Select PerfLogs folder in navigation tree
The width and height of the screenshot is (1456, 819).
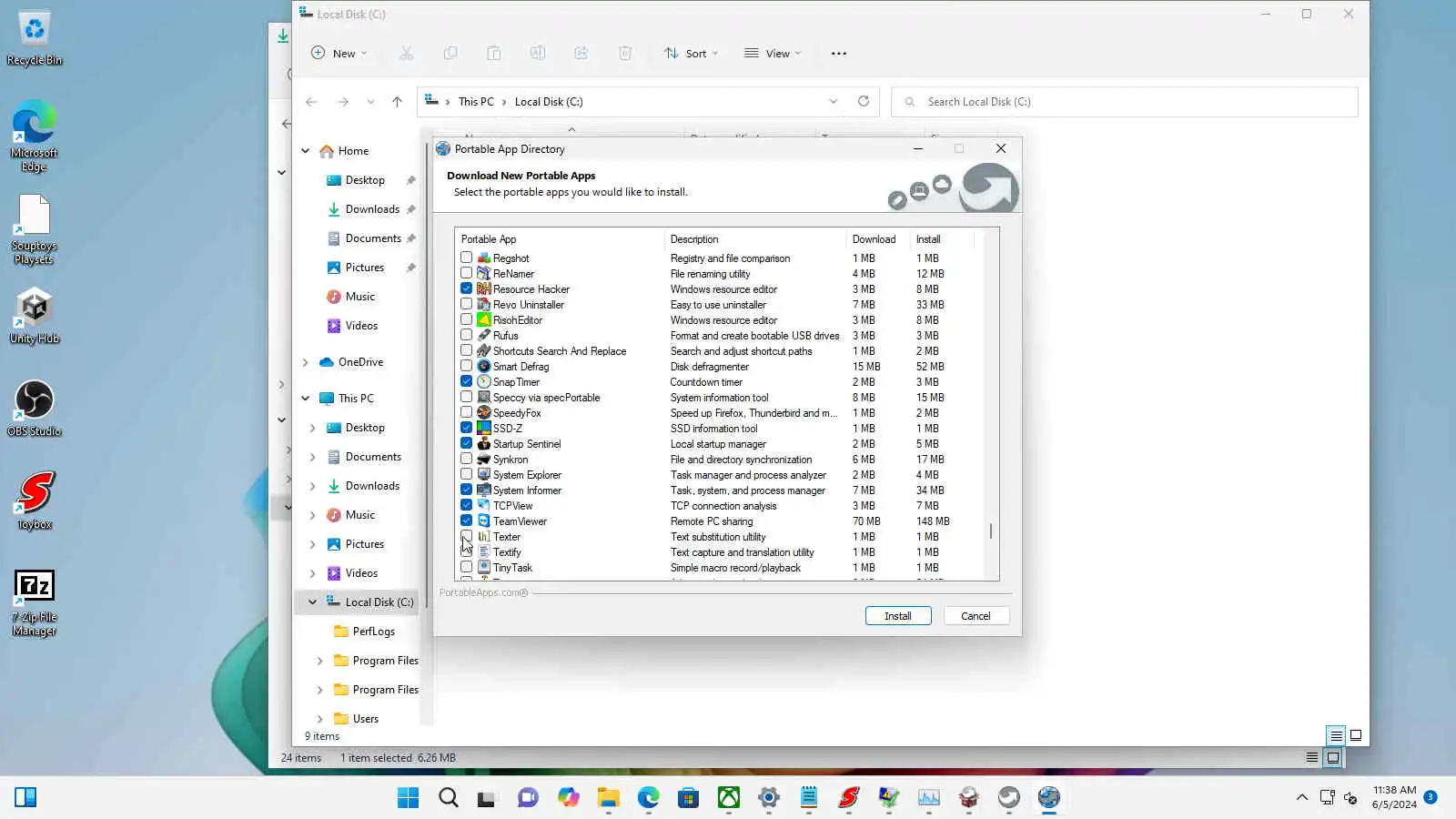coord(373,632)
